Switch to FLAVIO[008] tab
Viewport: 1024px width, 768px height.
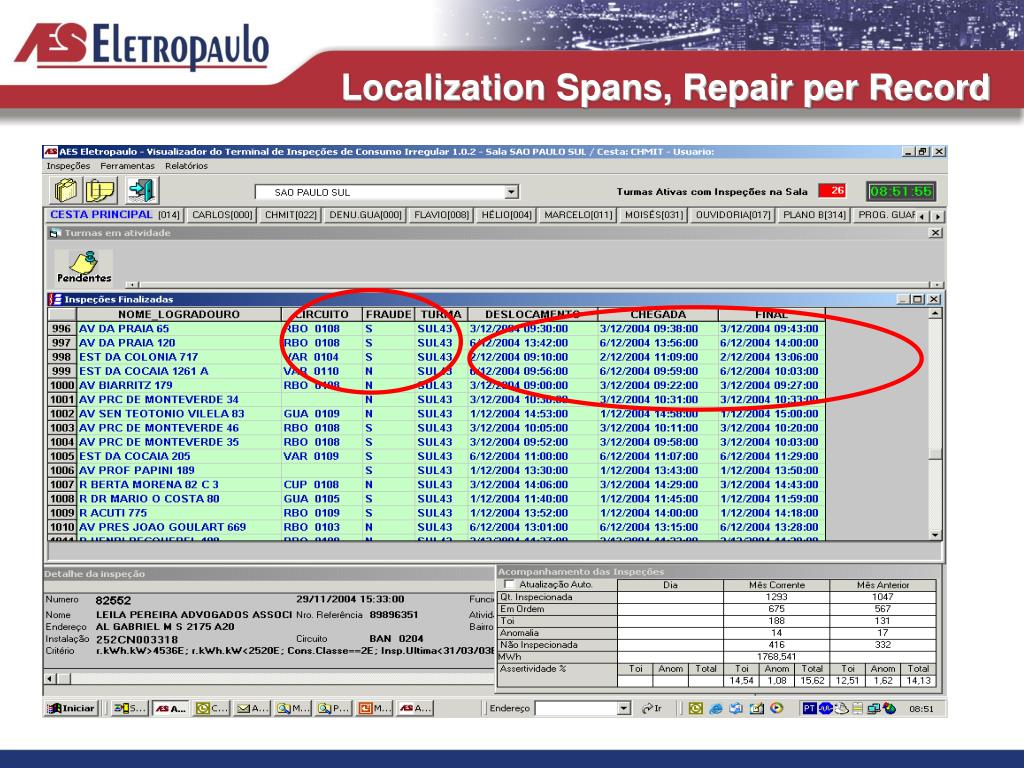pyautogui.click(x=441, y=215)
